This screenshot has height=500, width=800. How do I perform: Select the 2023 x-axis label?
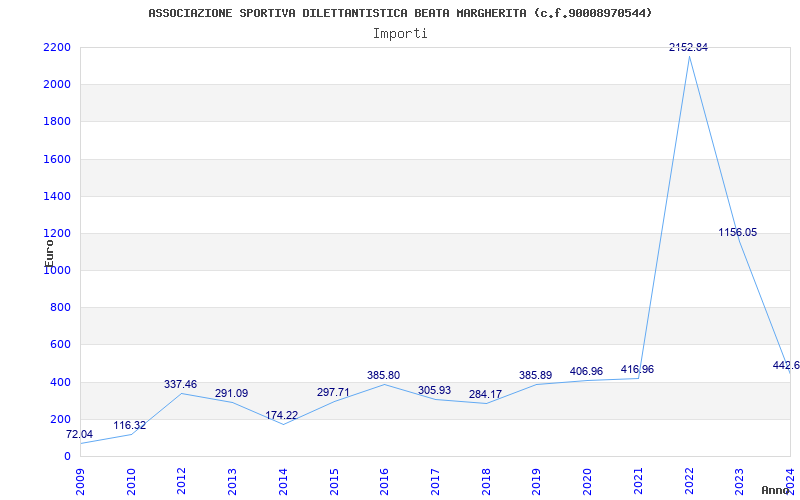pos(740,482)
